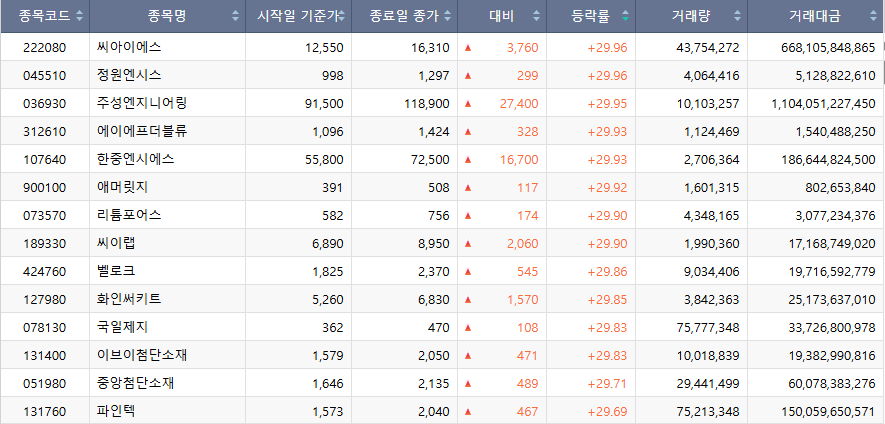This screenshot has width=885, height=424.
Task: Click sort arrows next to 거래량
Action: pyautogui.click(x=738, y=16)
